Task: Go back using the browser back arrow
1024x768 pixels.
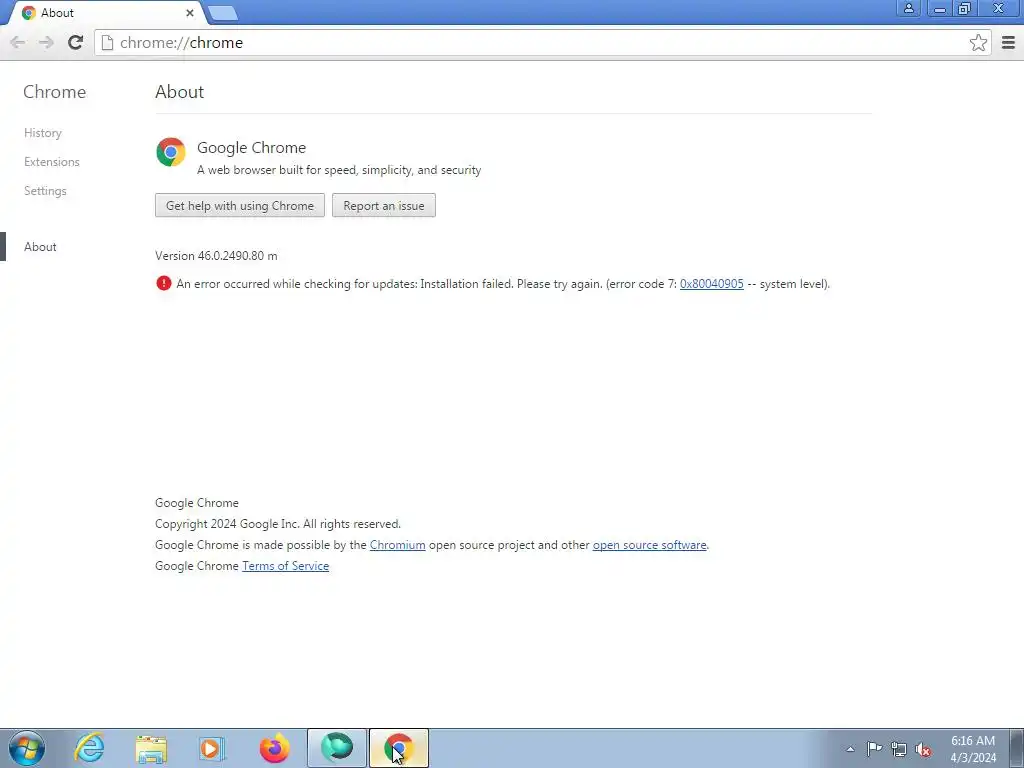Action: (18, 42)
